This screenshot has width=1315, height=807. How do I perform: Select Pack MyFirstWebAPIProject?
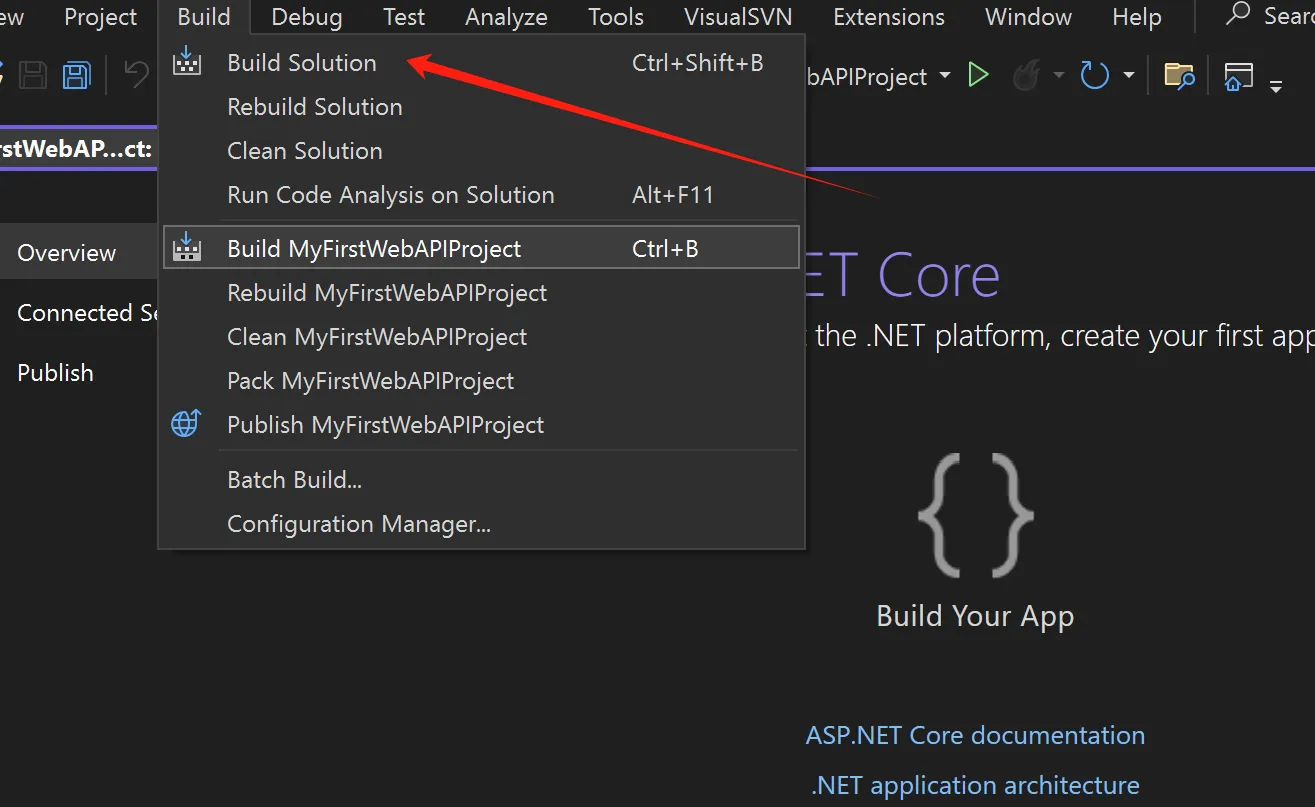481,380
